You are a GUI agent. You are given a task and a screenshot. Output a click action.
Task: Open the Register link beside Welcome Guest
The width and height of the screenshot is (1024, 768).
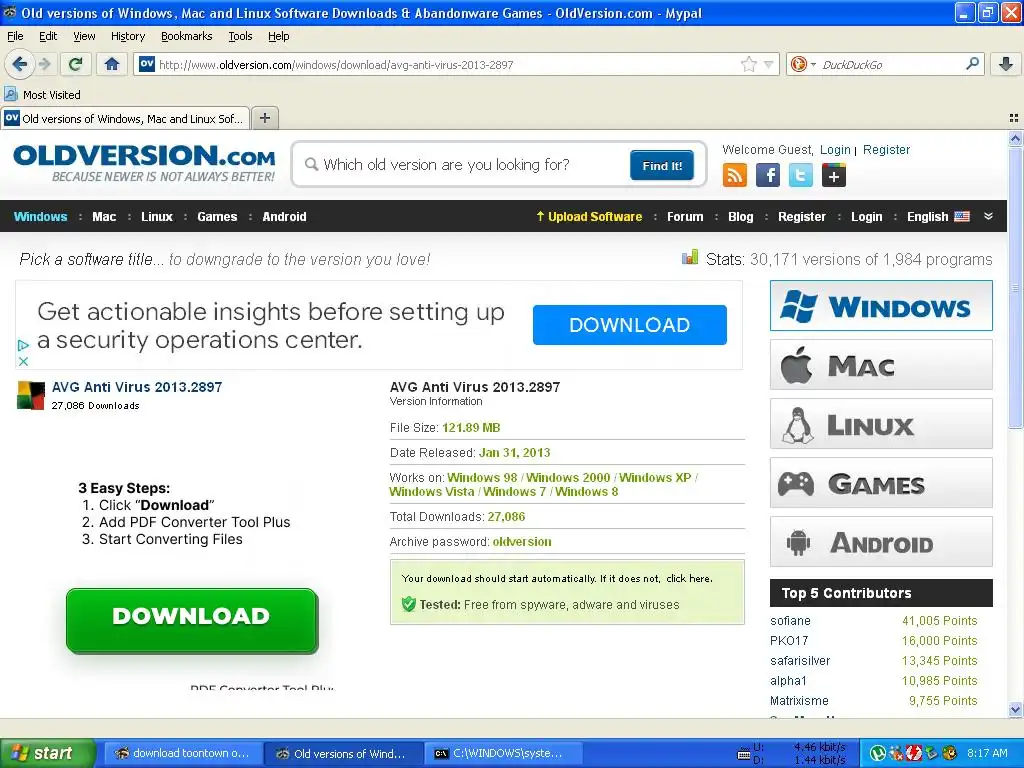coord(886,150)
